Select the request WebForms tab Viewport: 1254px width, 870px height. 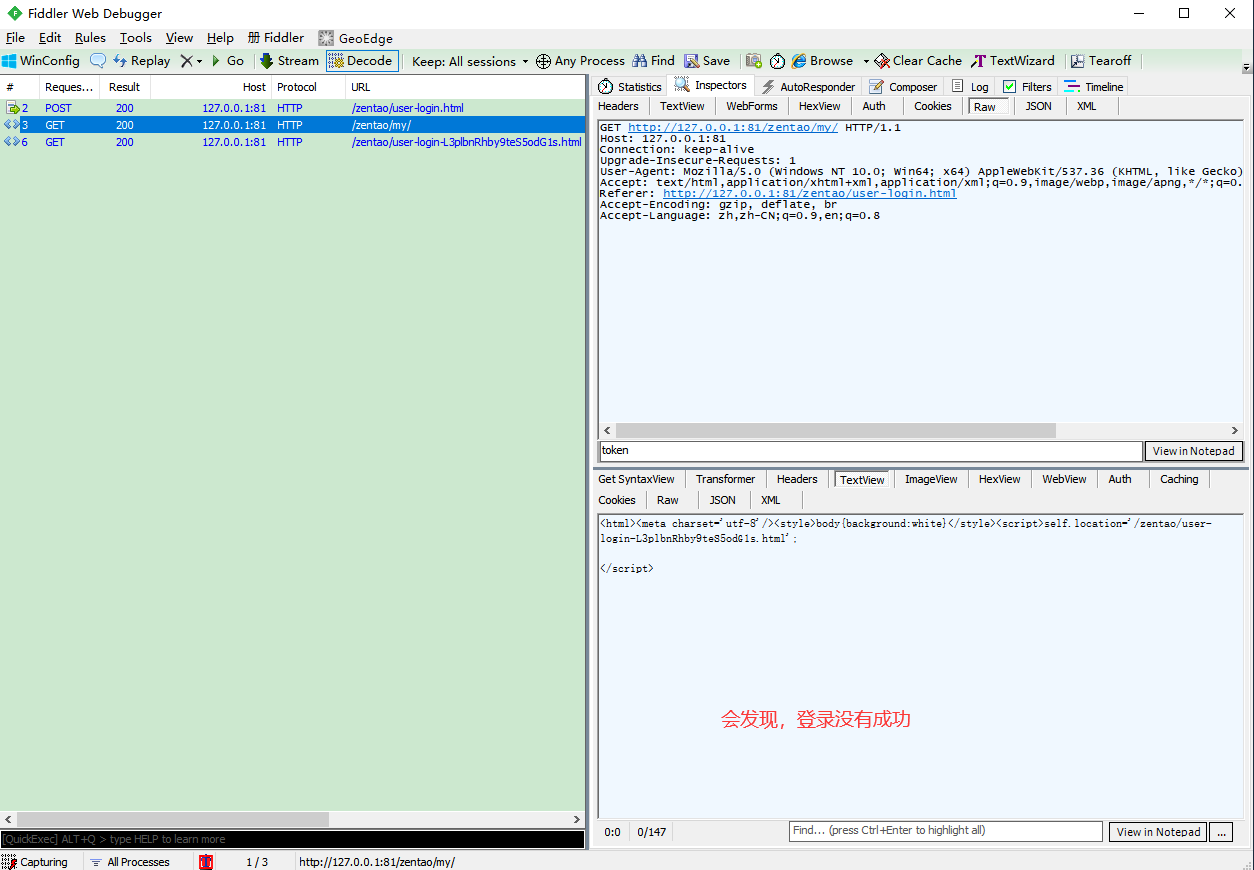[x=752, y=106]
